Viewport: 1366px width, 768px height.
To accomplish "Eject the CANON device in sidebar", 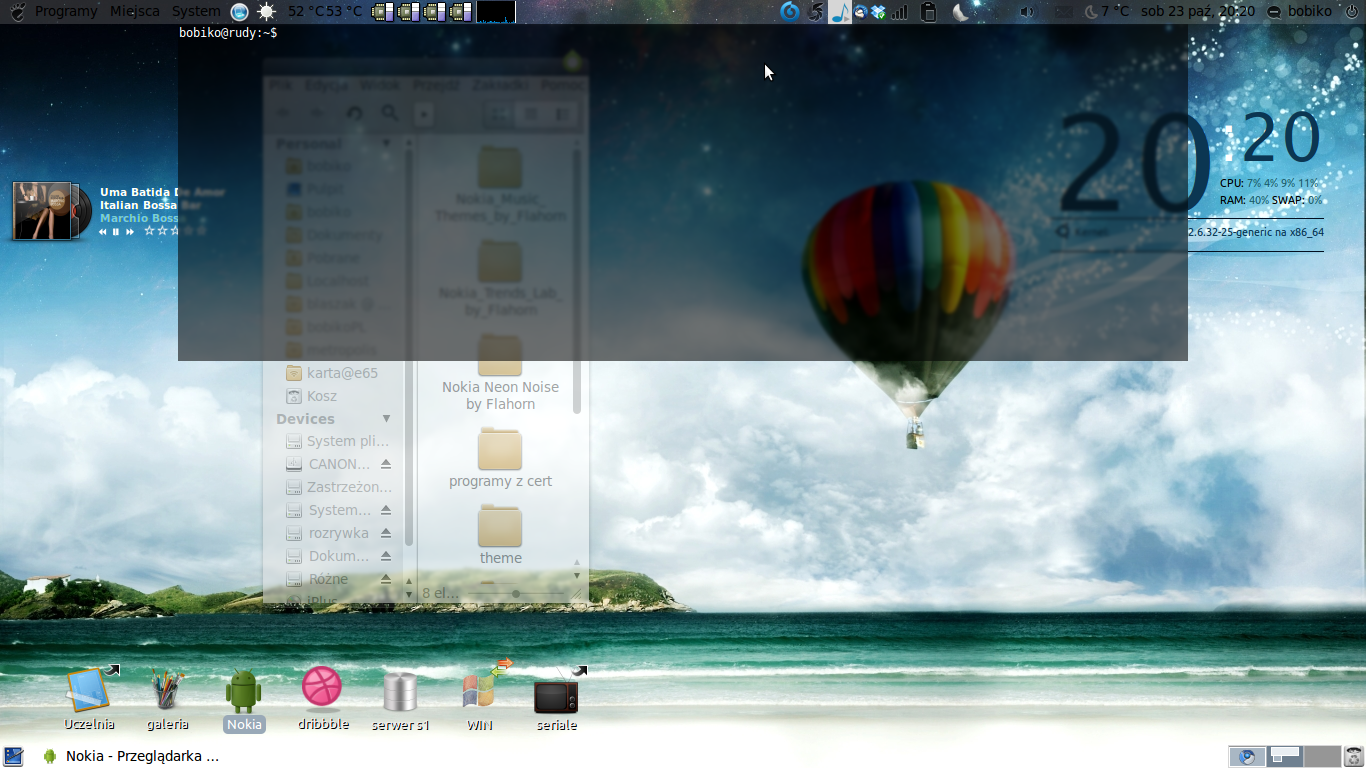I will click(386, 465).
